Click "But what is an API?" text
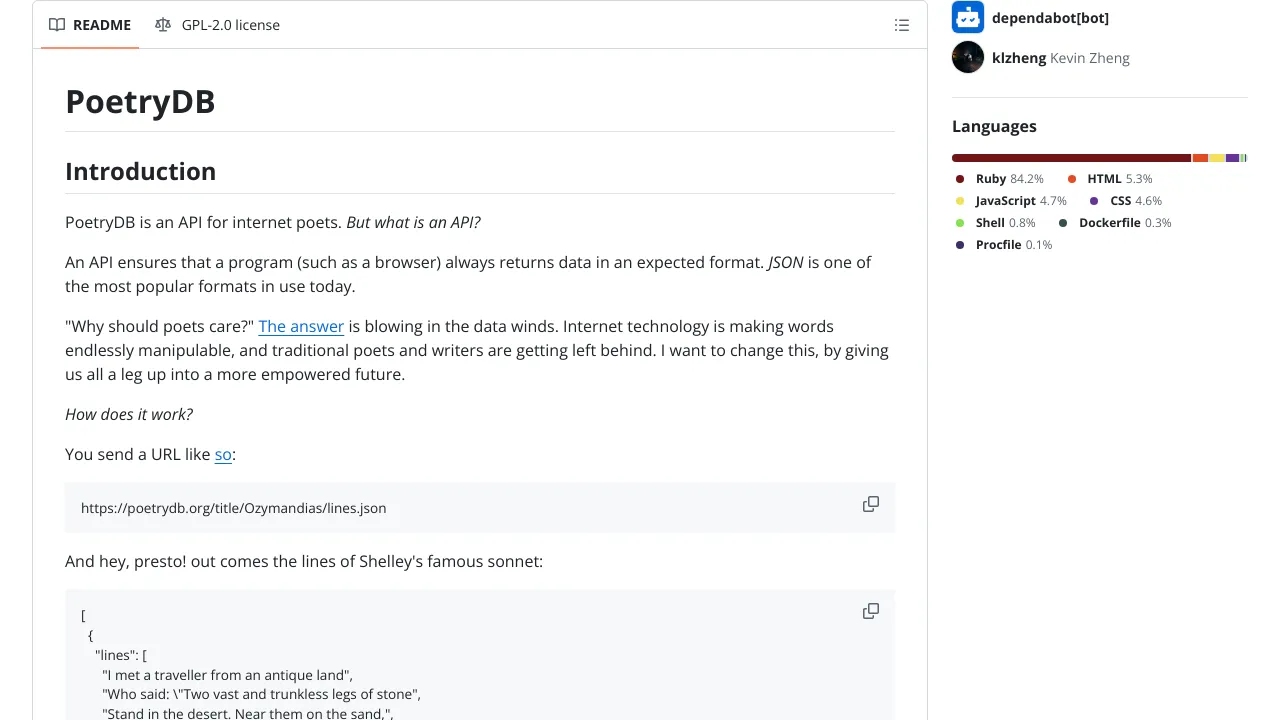This screenshot has height=720, width=1280. coord(413,222)
